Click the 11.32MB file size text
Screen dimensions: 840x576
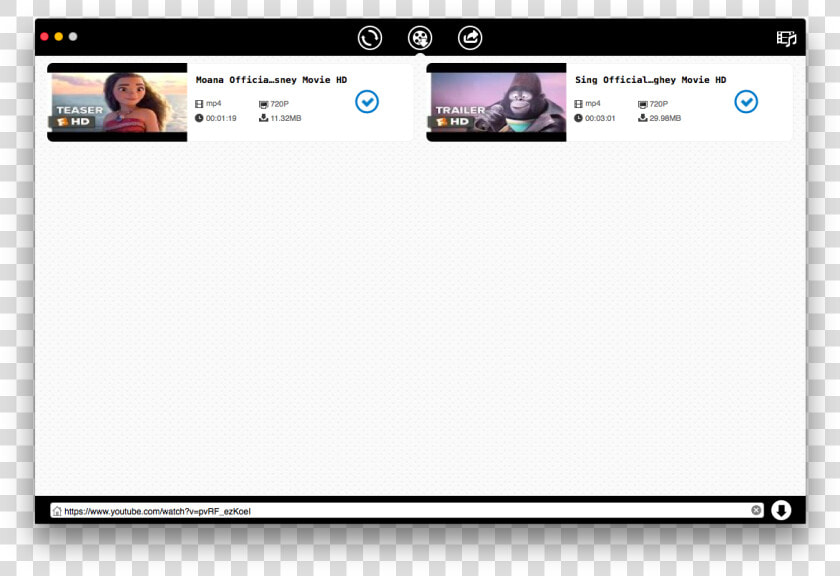click(x=286, y=118)
